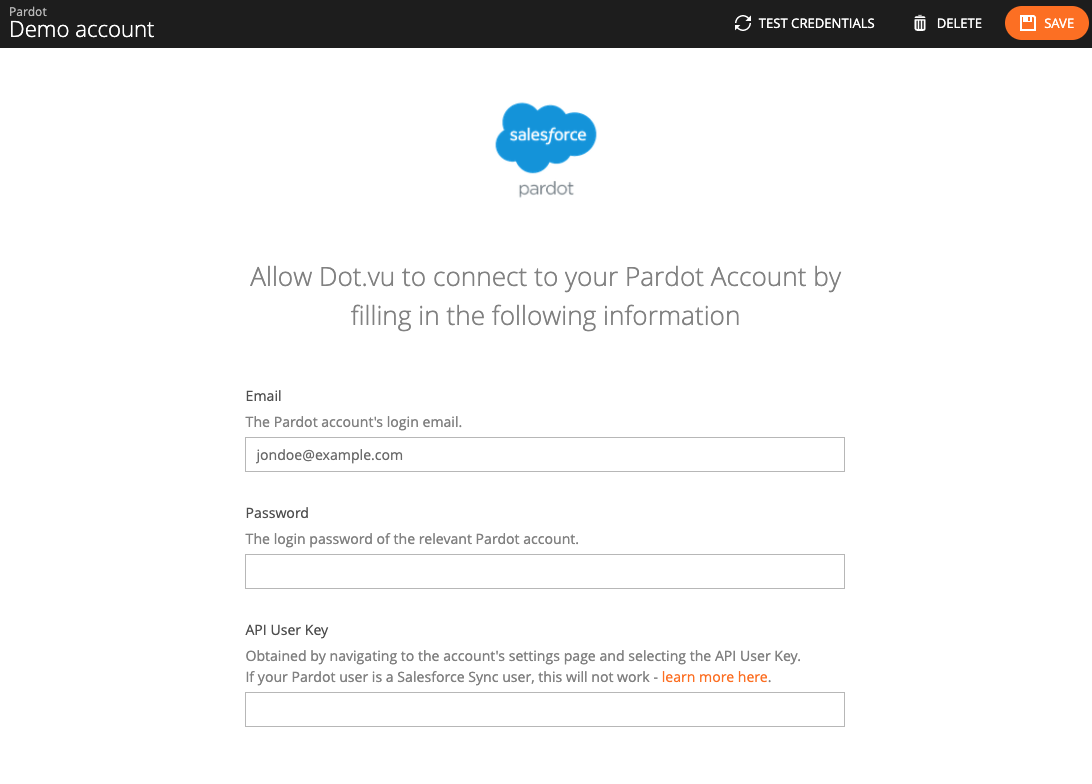Click DELETE in the top bar

click(958, 22)
